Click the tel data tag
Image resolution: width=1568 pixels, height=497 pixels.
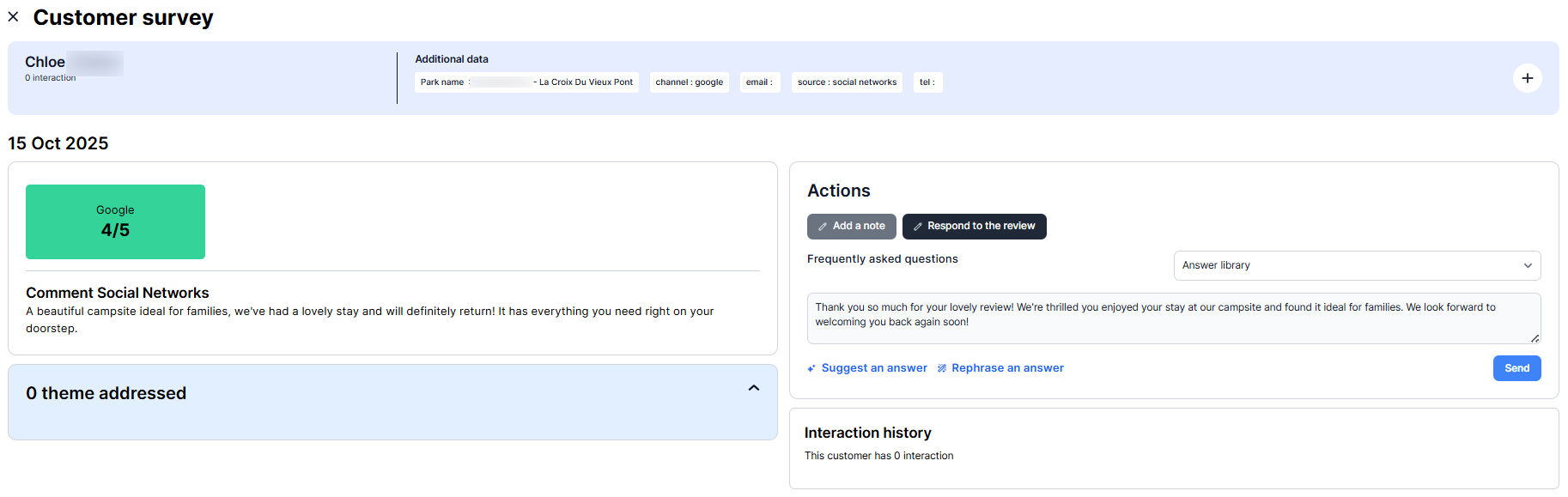927,82
